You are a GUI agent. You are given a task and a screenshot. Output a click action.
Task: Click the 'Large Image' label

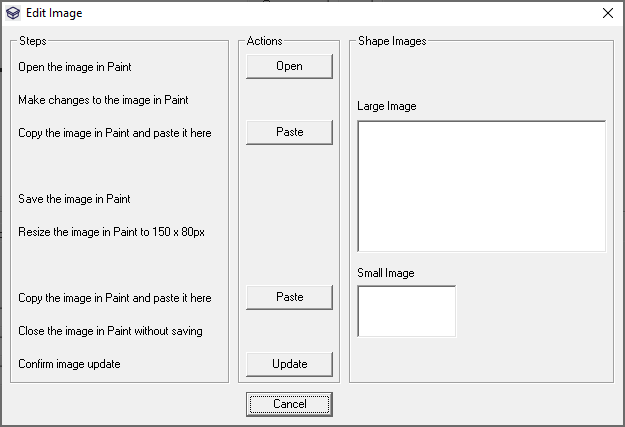tap(387, 106)
